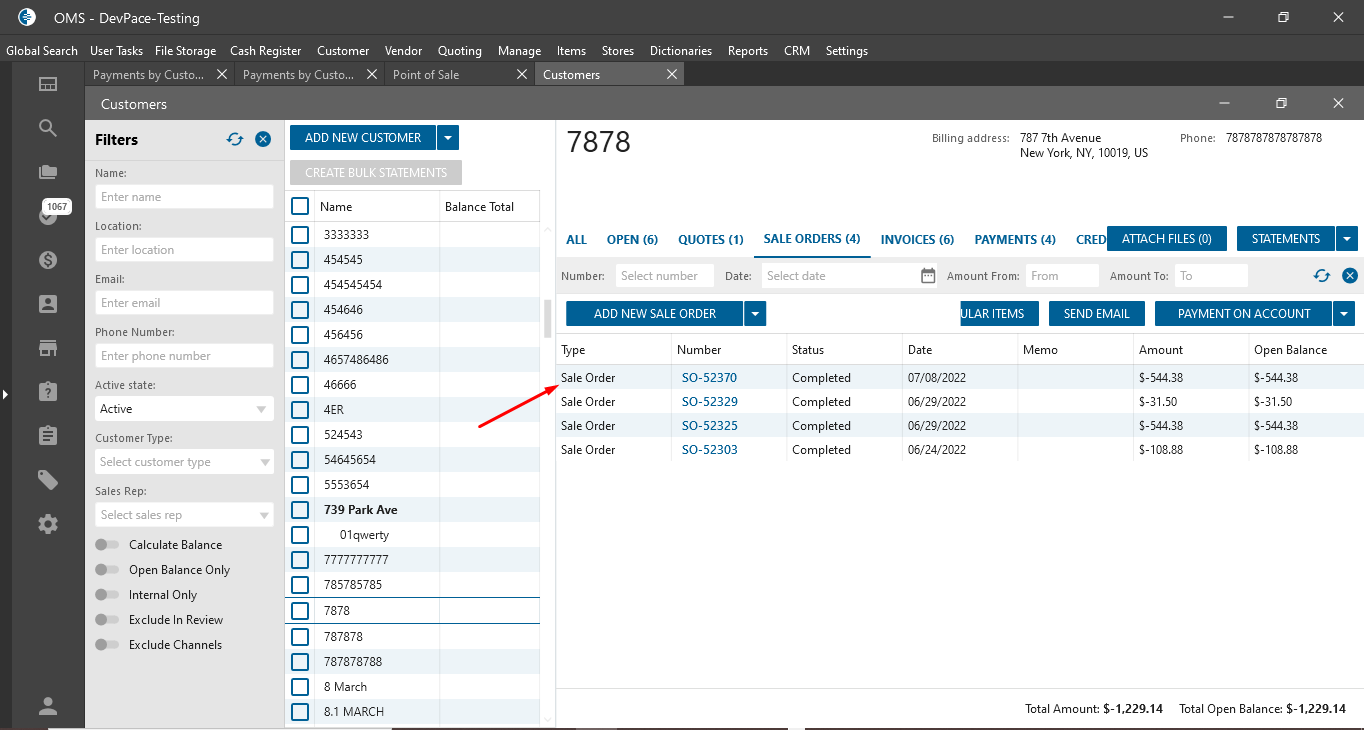Close the Customers document tab
Screen dimensions: 1364x730
pos(672,75)
